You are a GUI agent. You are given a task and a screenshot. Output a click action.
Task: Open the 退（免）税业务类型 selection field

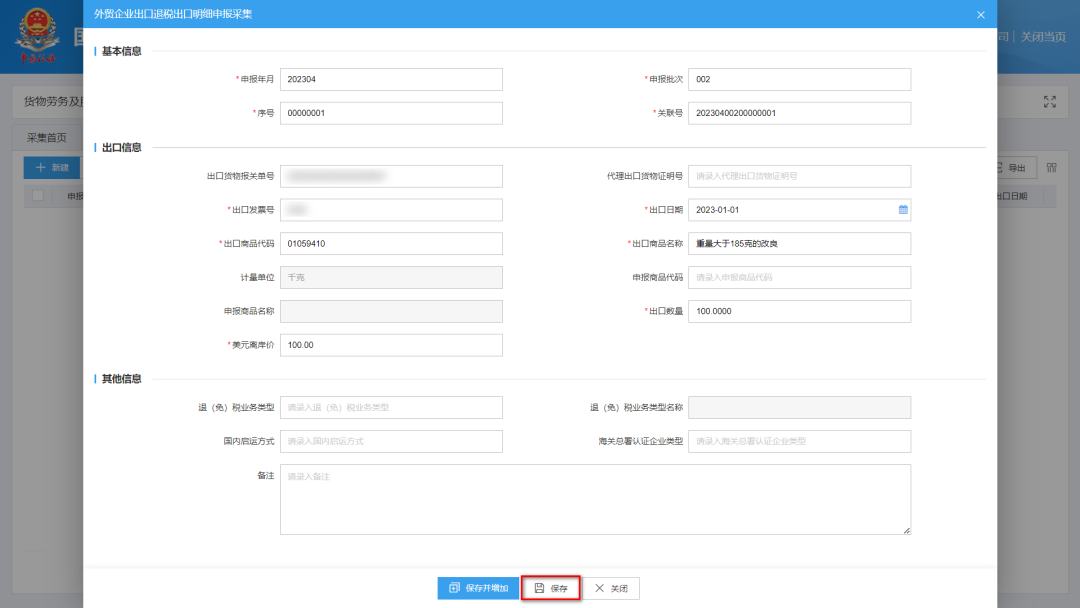[x=391, y=407]
